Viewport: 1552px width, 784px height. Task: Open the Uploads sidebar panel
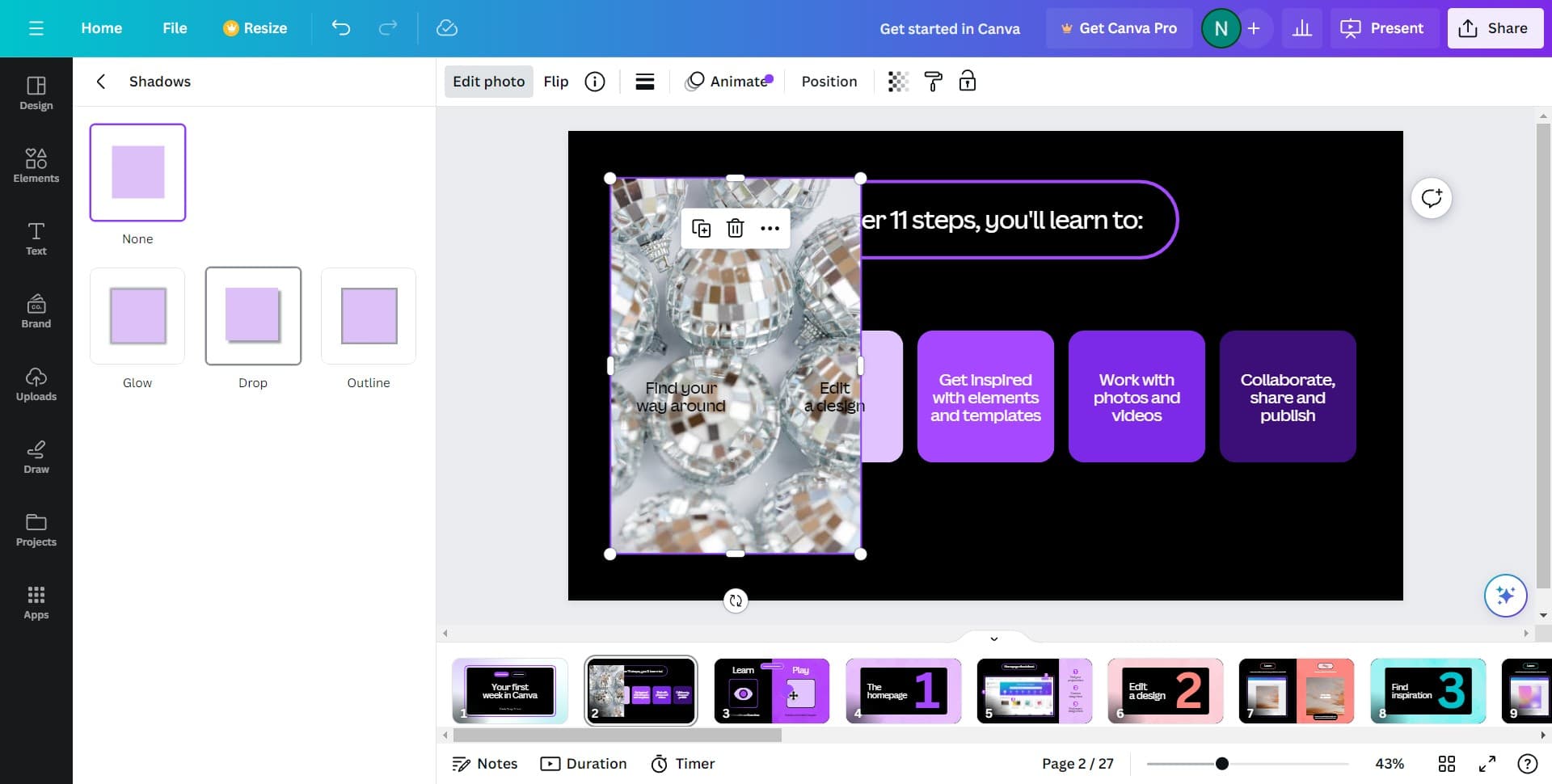[36, 383]
